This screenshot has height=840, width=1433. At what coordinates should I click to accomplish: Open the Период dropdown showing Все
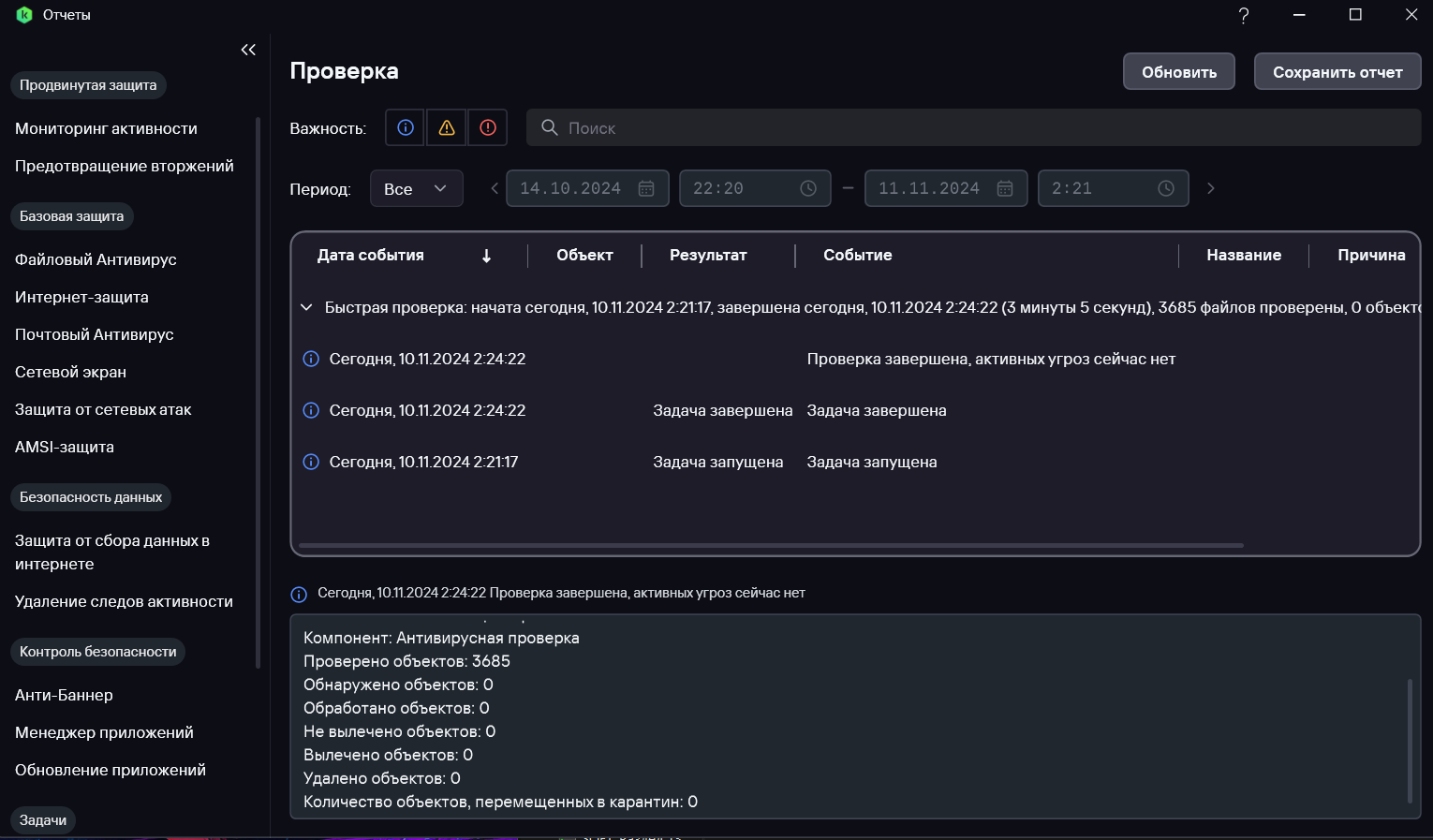pyautogui.click(x=416, y=188)
